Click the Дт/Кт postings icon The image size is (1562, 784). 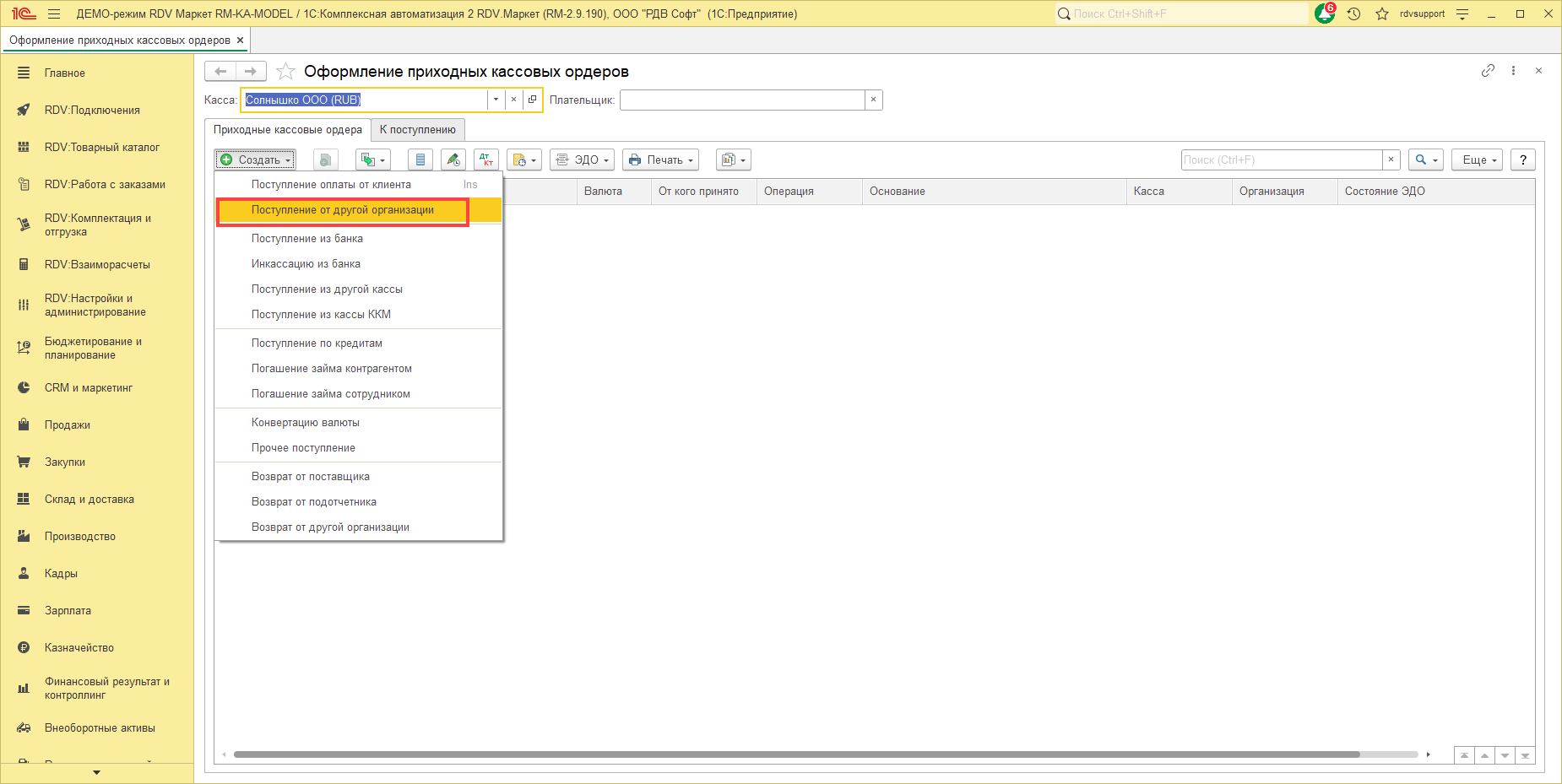(x=486, y=160)
